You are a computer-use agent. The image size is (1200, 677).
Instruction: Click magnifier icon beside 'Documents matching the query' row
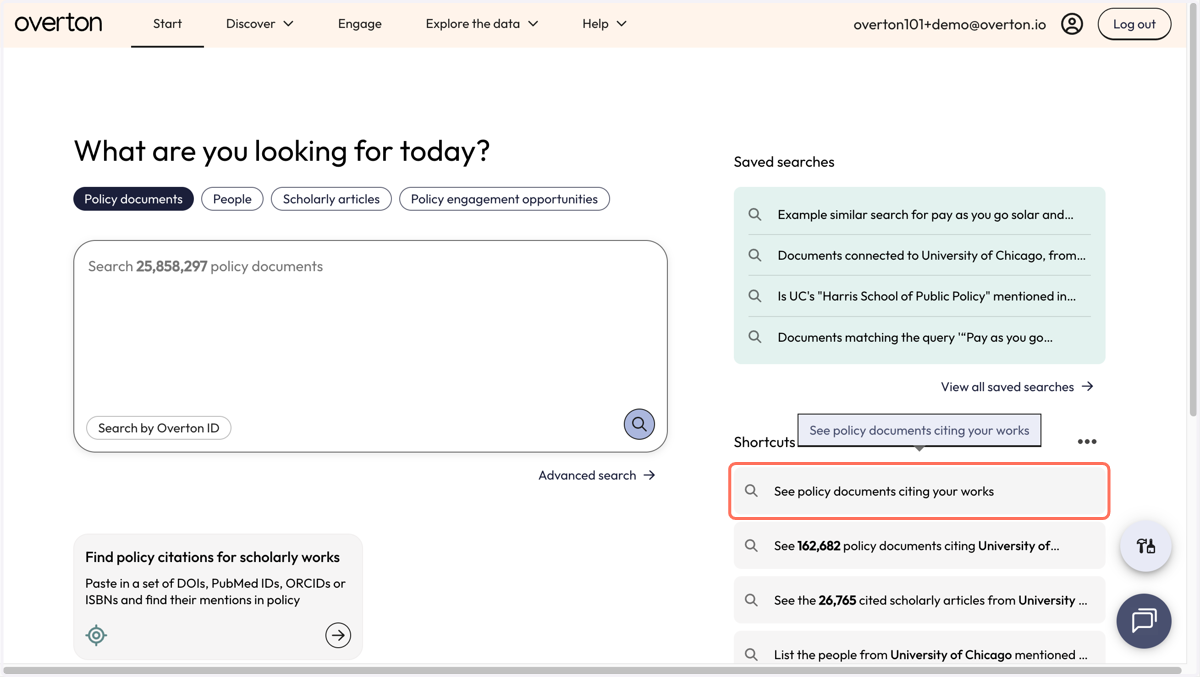pyautogui.click(x=755, y=337)
